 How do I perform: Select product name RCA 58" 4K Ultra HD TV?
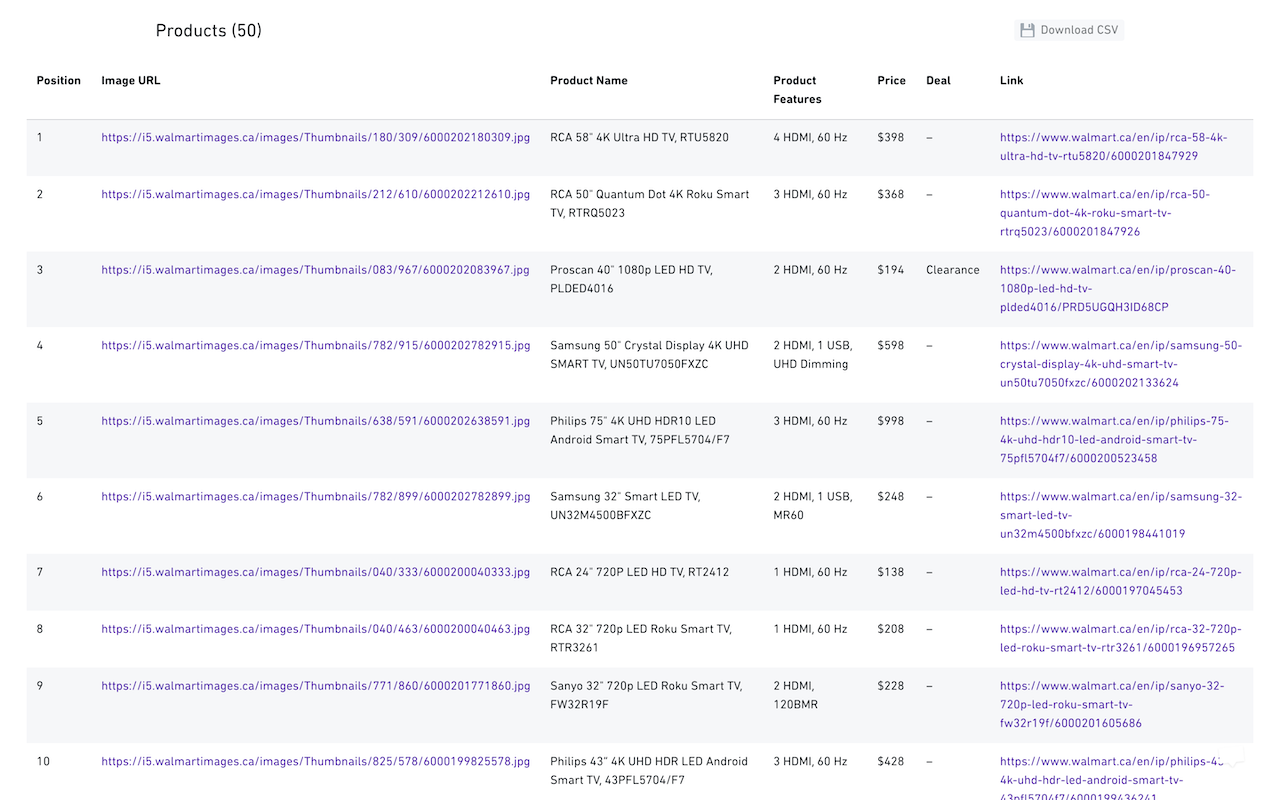tap(639, 137)
